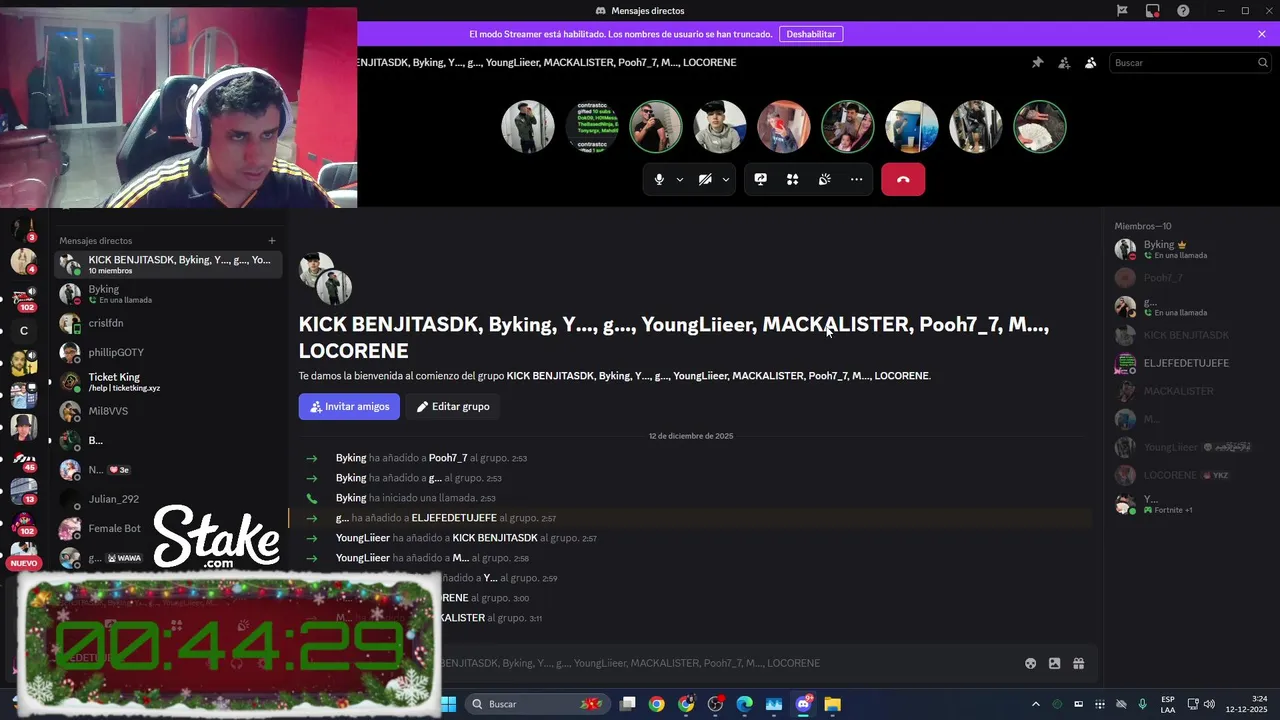The image size is (1280, 720).
Task: Open emoji picker in message bar
Action: [x=1030, y=663]
